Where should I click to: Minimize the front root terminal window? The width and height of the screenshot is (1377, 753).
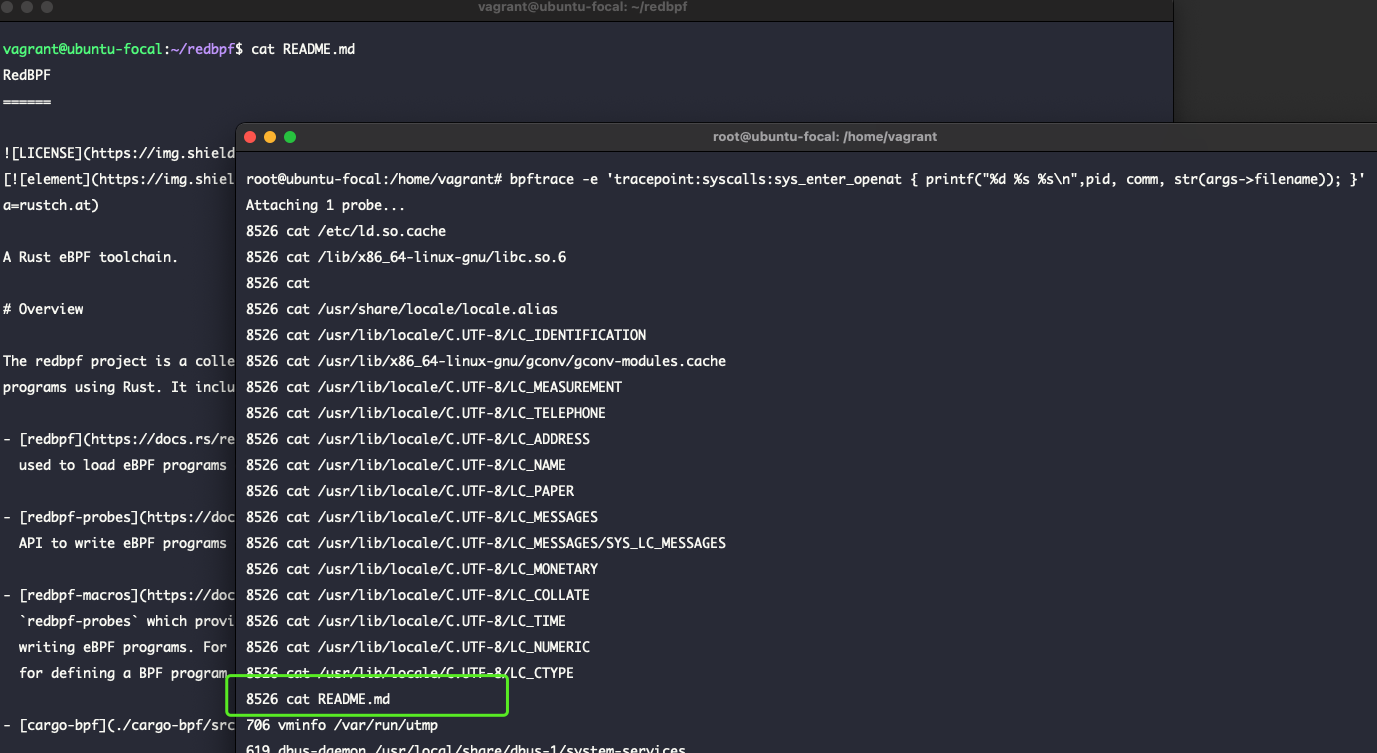point(270,137)
